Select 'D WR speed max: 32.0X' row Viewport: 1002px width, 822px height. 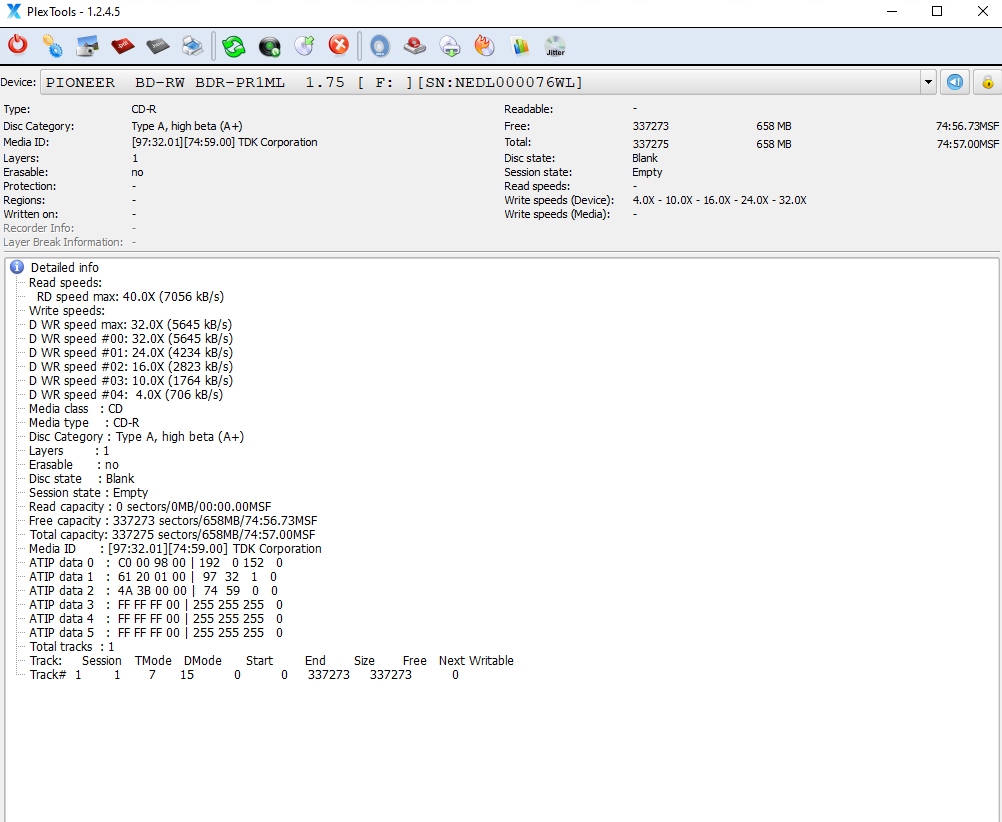[x=130, y=325]
